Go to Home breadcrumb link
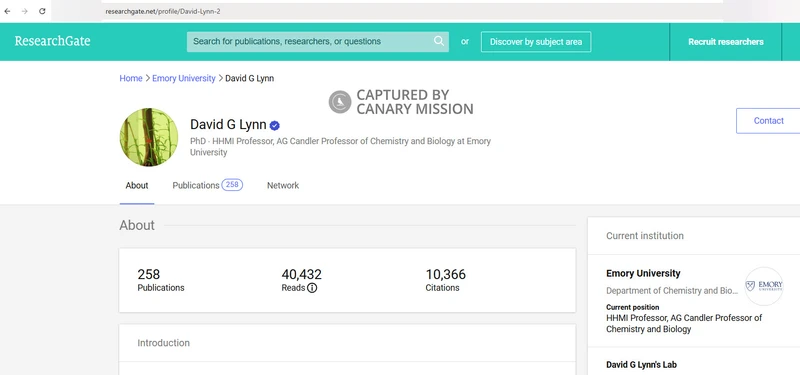800x375 pixels. [x=131, y=78]
